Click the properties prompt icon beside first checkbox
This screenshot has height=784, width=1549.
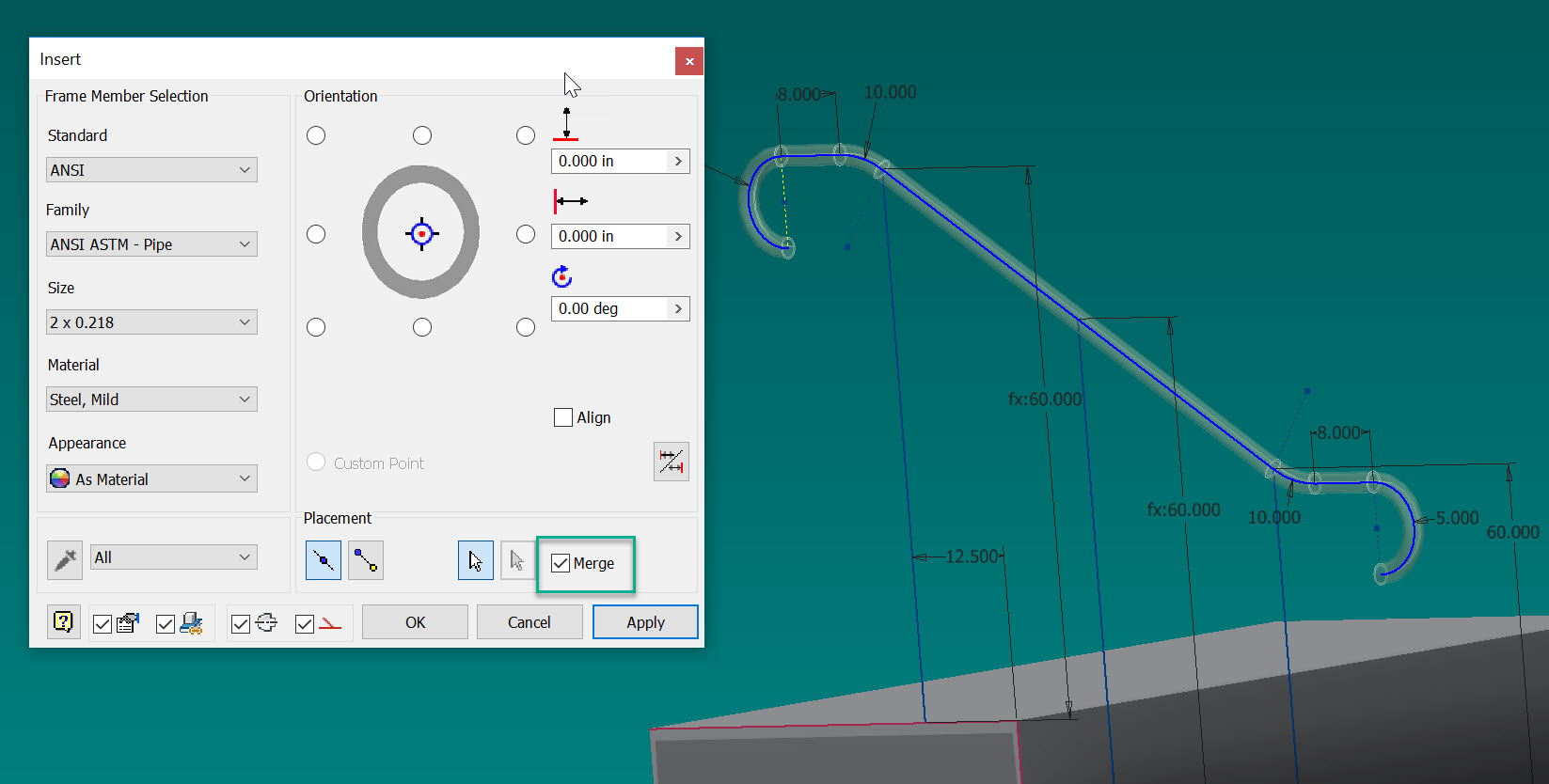pyautogui.click(x=128, y=622)
